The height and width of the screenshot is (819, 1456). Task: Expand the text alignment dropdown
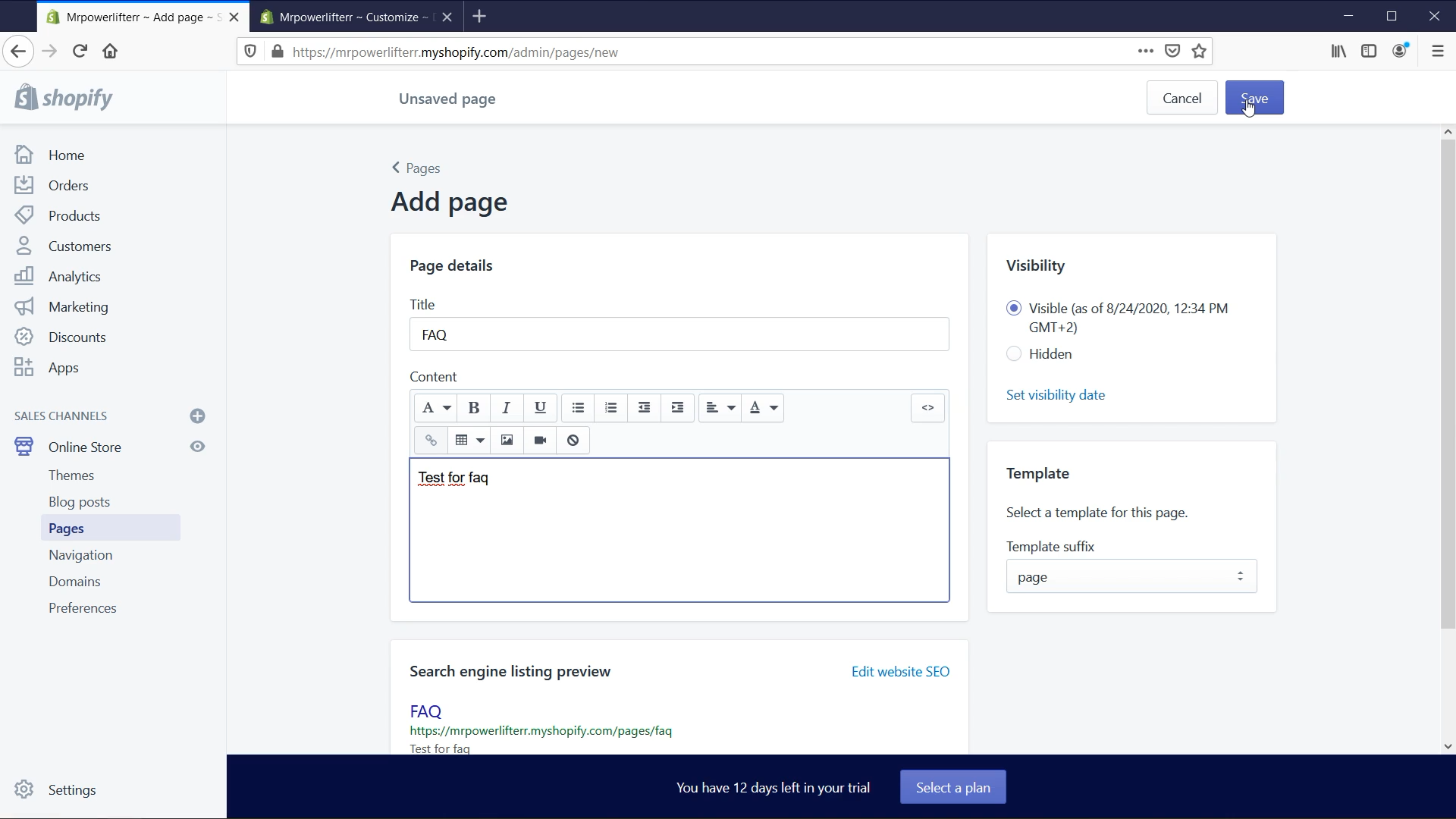[720, 407]
